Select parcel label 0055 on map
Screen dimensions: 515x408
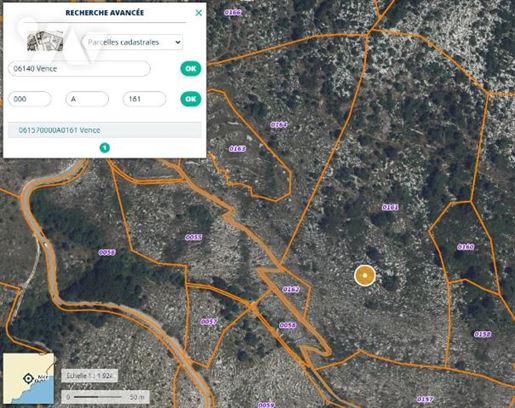[x=193, y=237]
